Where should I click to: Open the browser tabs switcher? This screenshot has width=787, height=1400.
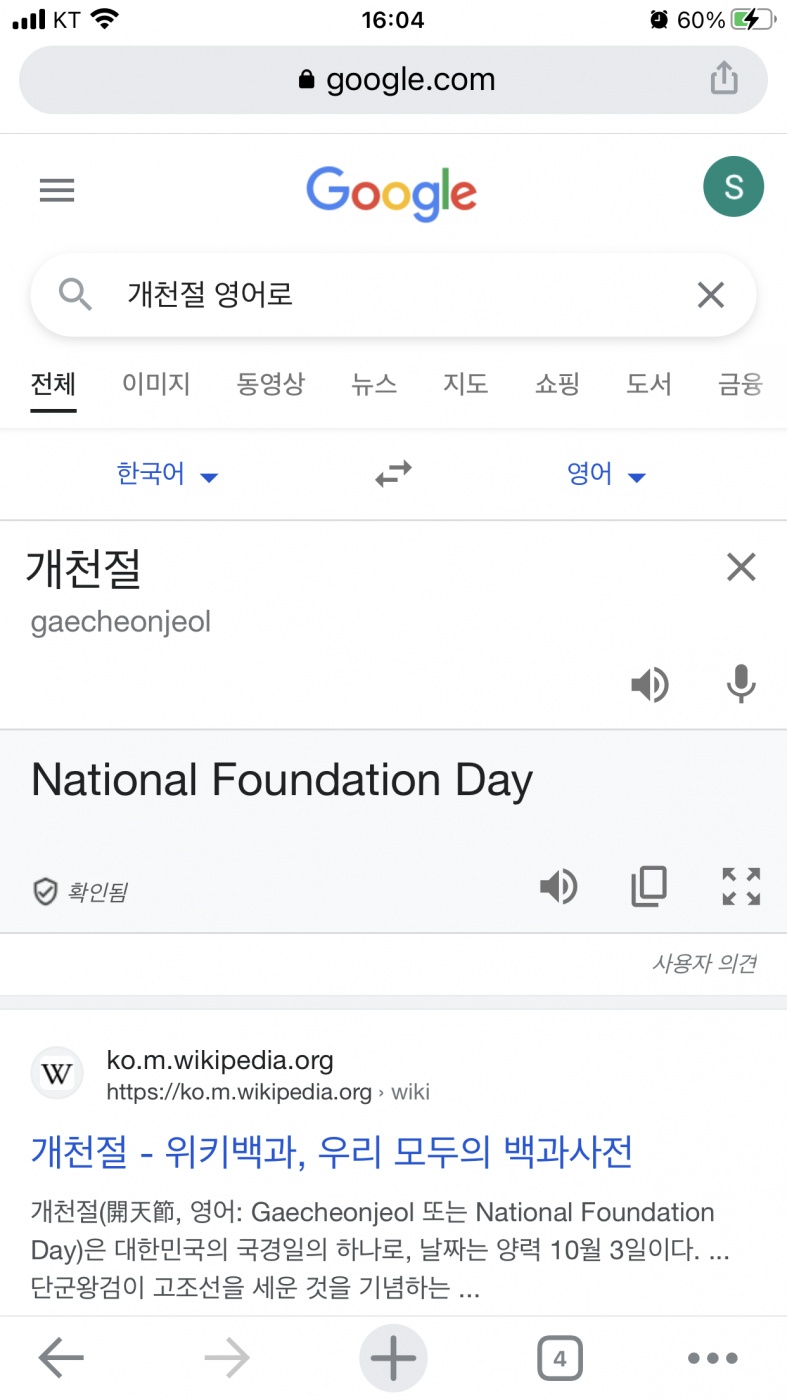click(x=559, y=1358)
